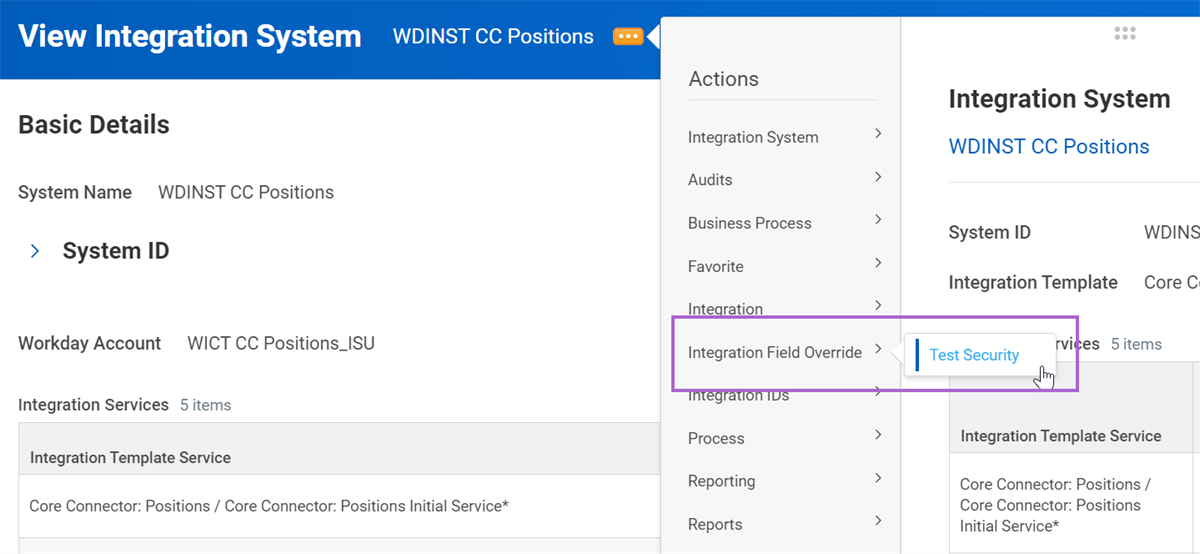Click WDINST CC Positions in page header
The width and height of the screenshot is (1200, 554).
pyautogui.click(x=493, y=37)
